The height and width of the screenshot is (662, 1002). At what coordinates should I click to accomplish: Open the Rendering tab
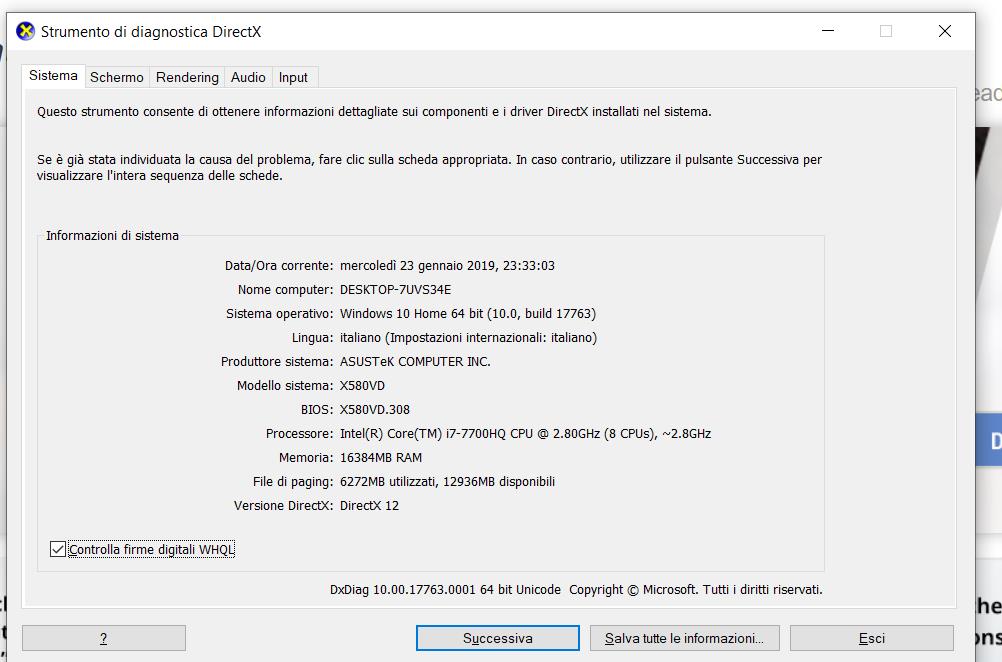point(187,77)
